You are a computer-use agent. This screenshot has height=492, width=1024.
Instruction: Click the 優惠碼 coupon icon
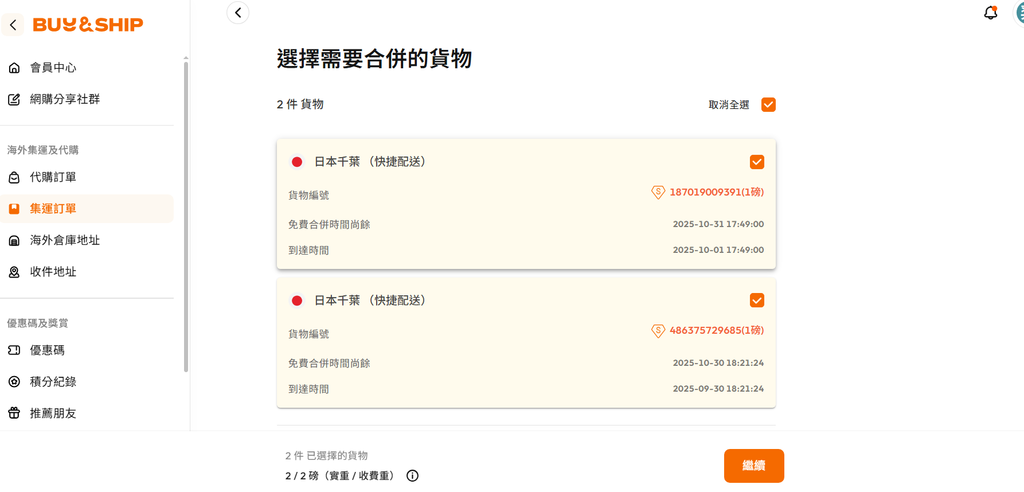(14, 351)
